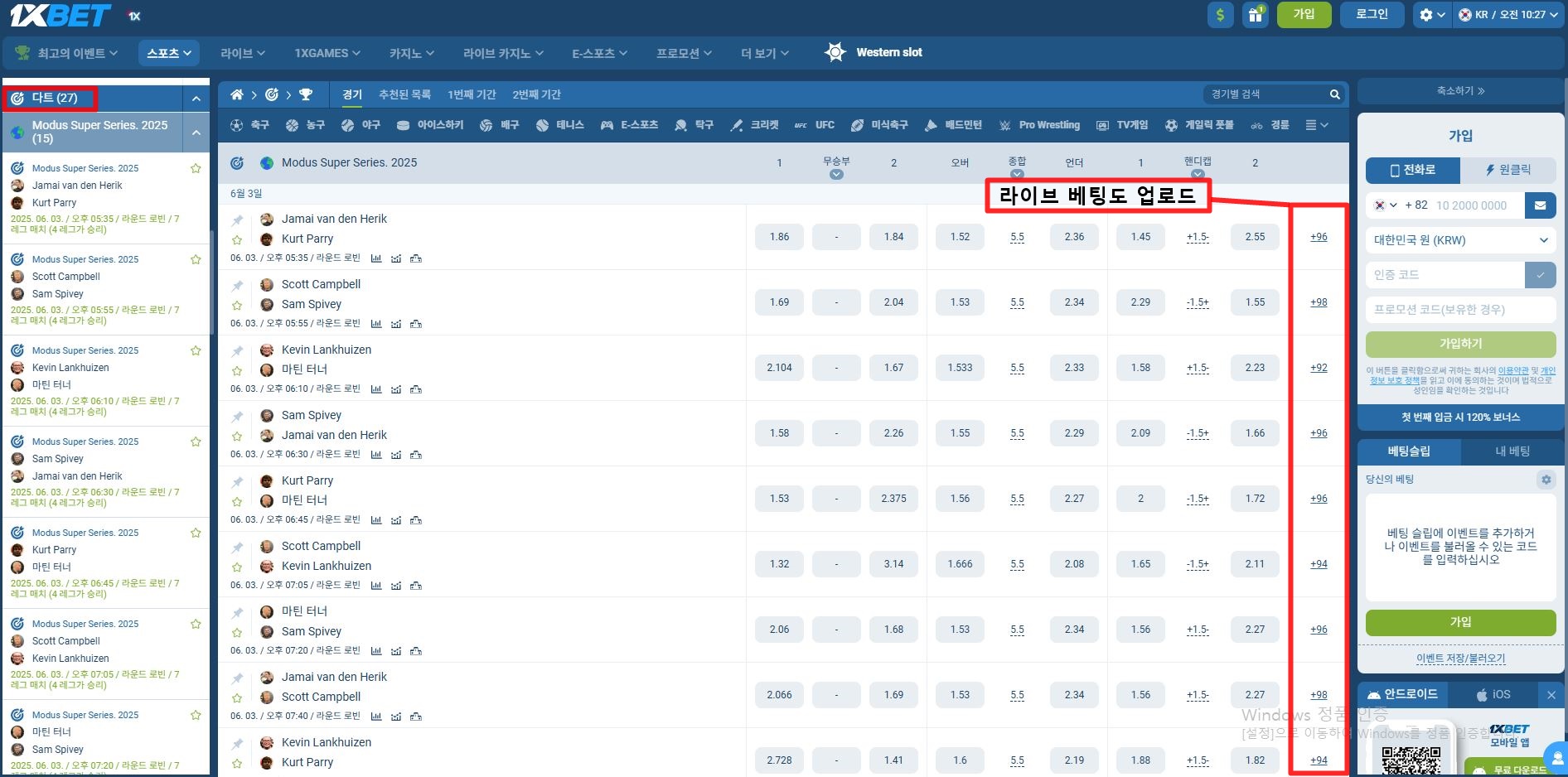Click the 축소하기 collapse panel link

click(x=1460, y=91)
